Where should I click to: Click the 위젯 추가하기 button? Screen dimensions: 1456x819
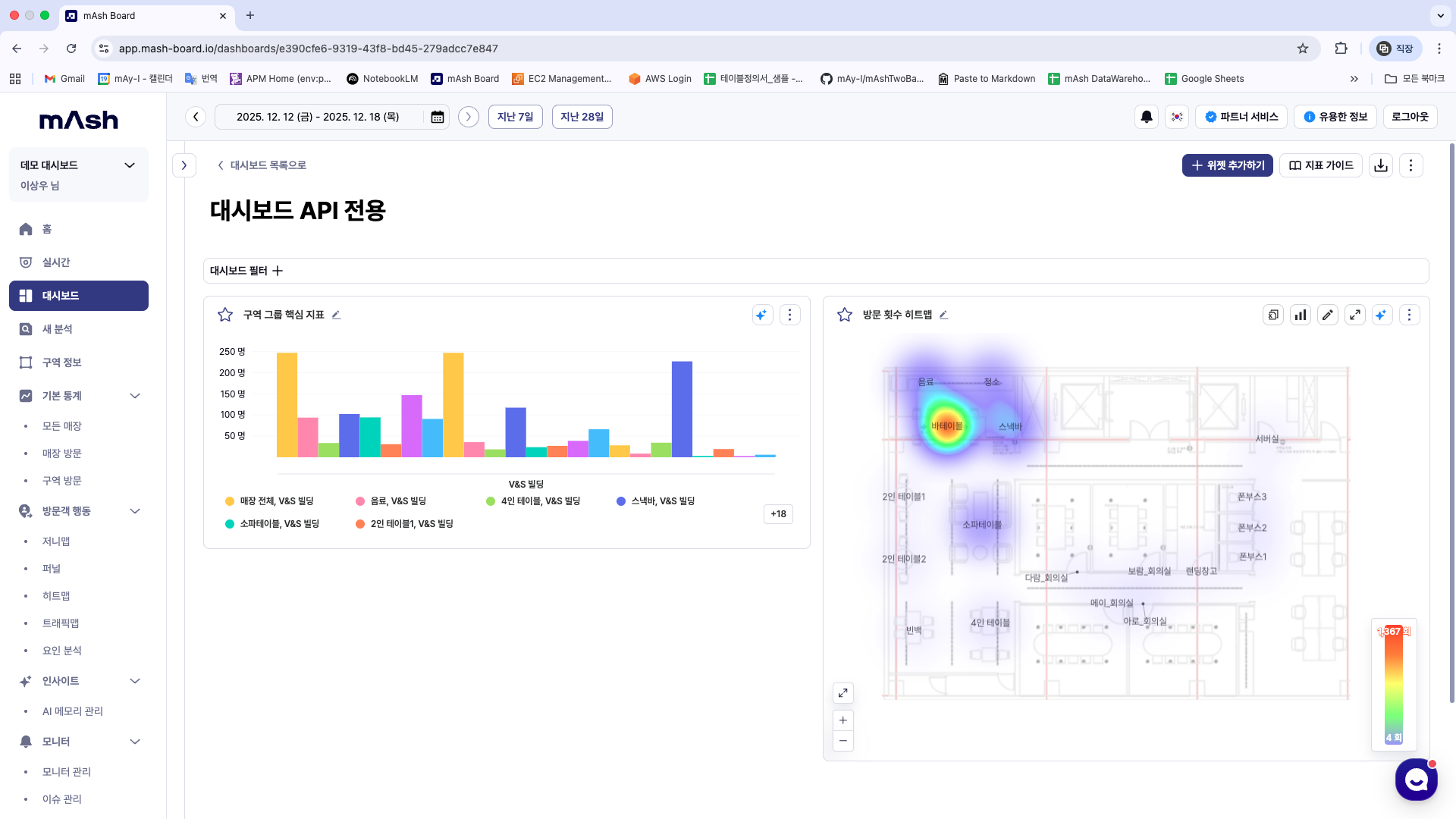click(1227, 165)
